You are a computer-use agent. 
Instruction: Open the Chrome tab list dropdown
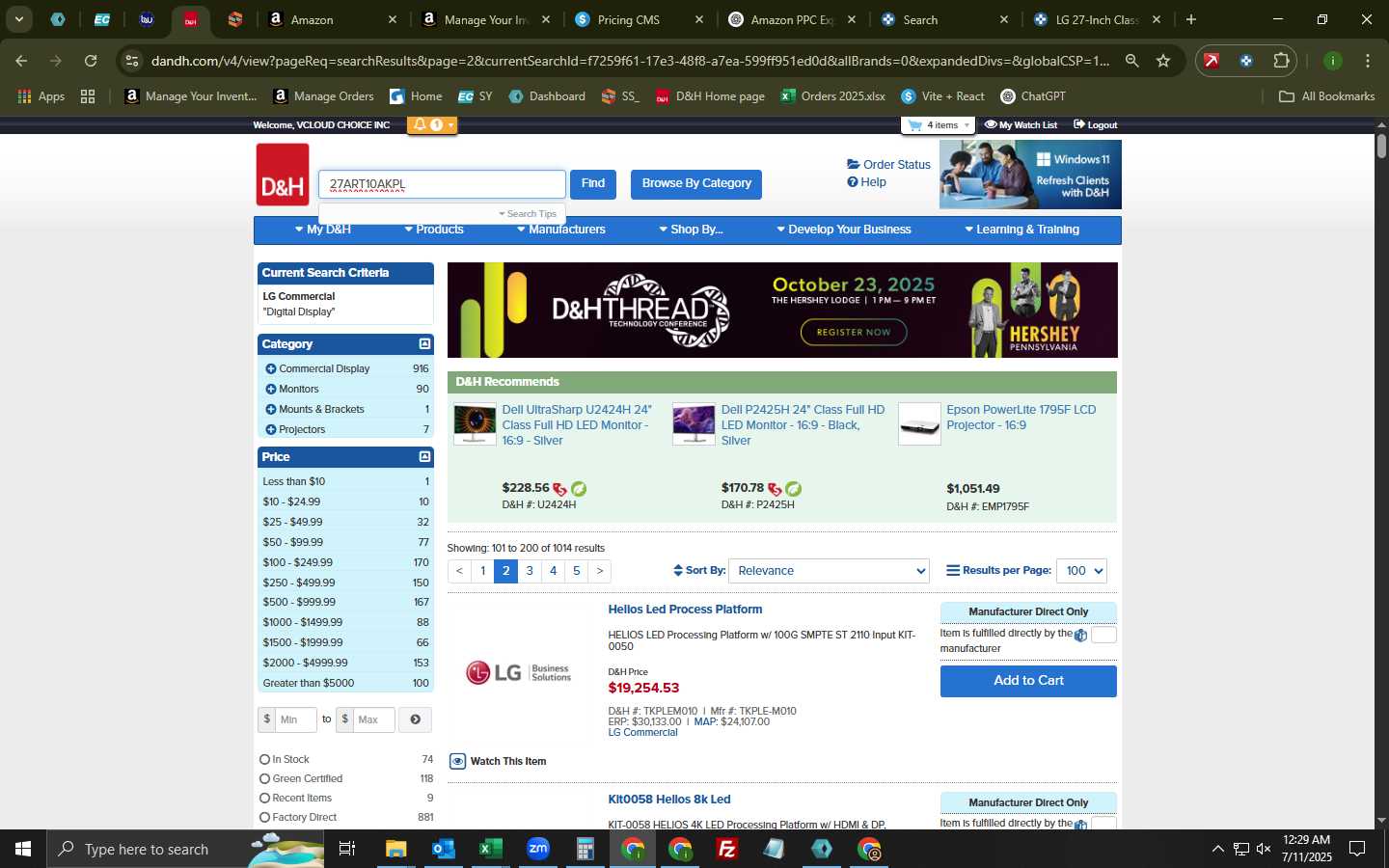(x=18, y=19)
